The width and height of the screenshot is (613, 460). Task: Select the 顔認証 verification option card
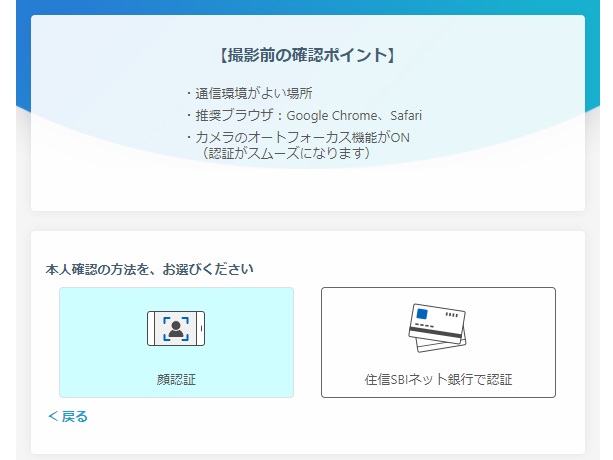176,342
